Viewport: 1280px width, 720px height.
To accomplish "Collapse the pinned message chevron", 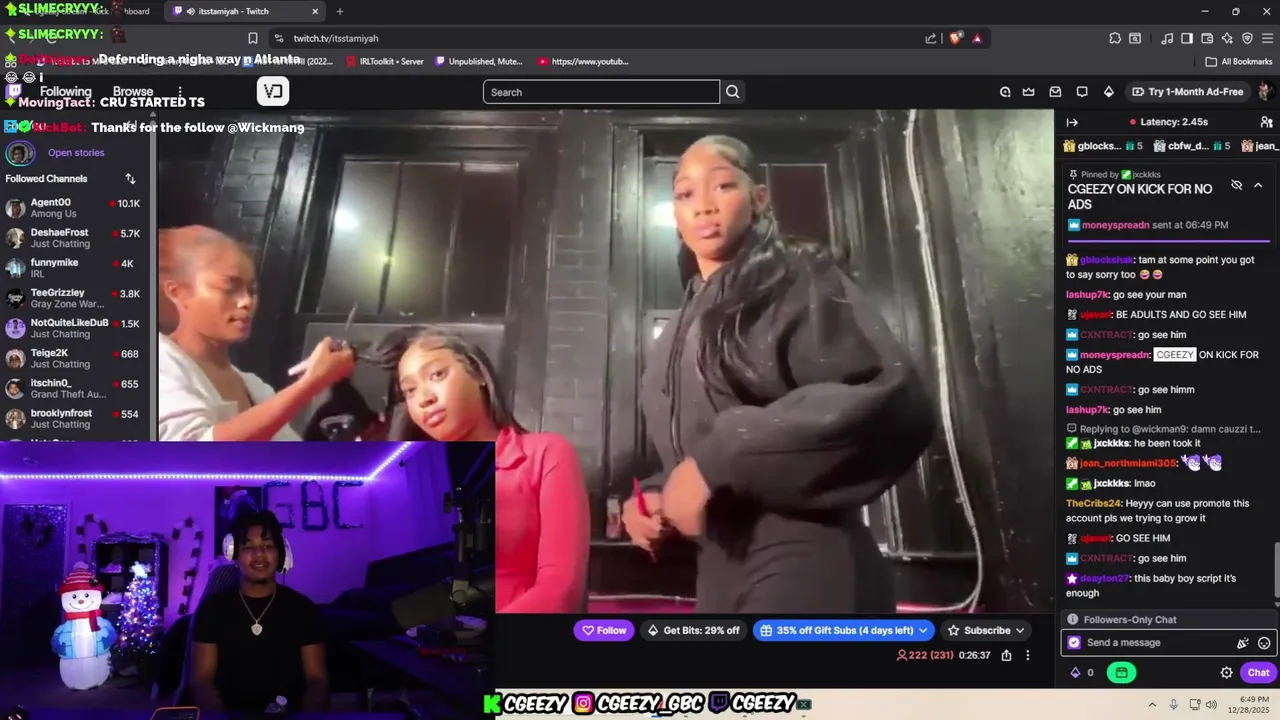I will (x=1258, y=185).
